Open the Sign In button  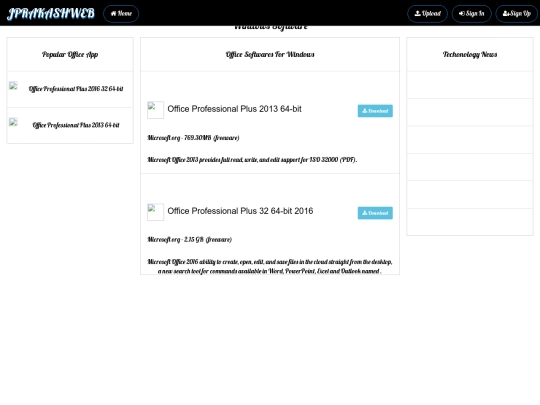tap(471, 14)
